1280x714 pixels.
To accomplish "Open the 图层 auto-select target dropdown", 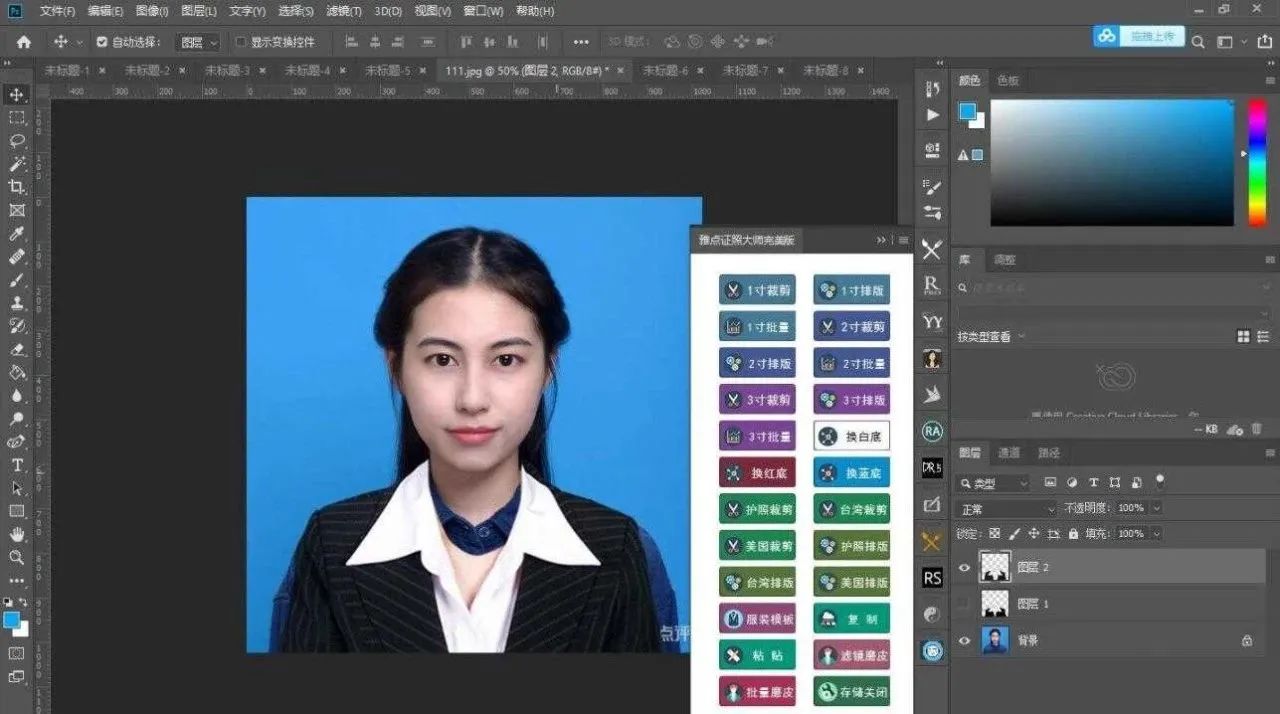I will [x=198, y=43].
